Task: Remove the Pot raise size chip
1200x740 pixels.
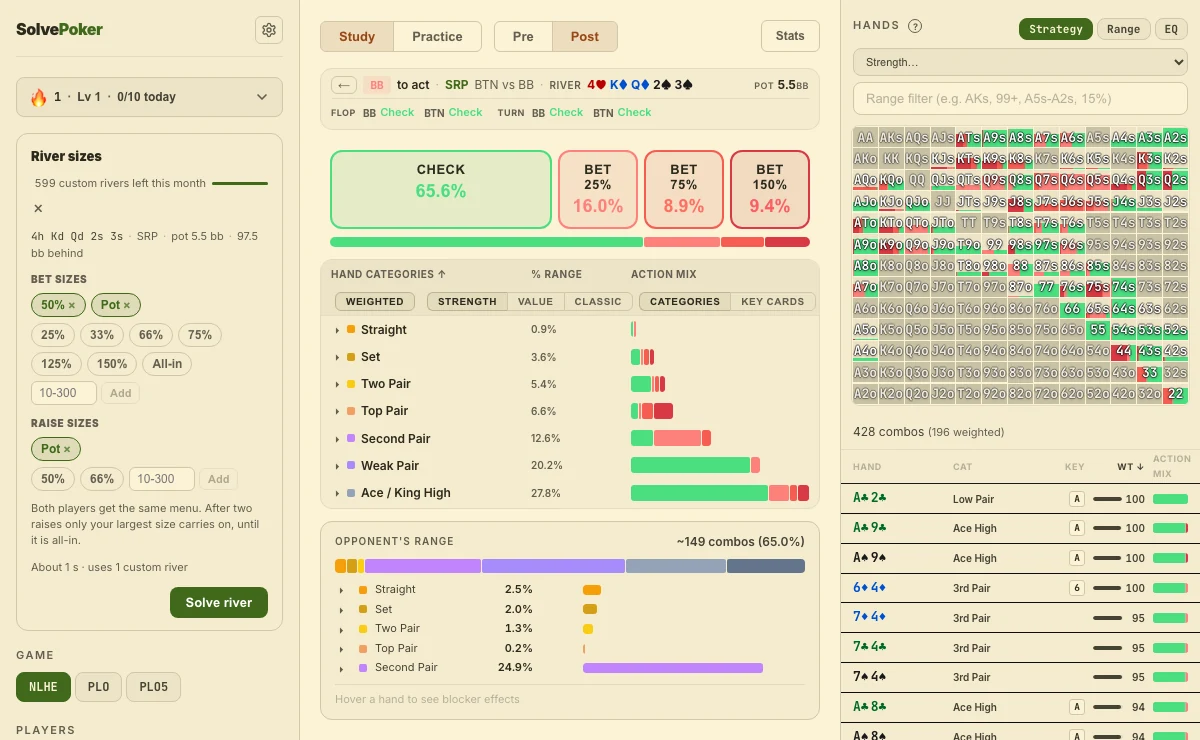Action: pyautogui.click(x=68, y=449)
